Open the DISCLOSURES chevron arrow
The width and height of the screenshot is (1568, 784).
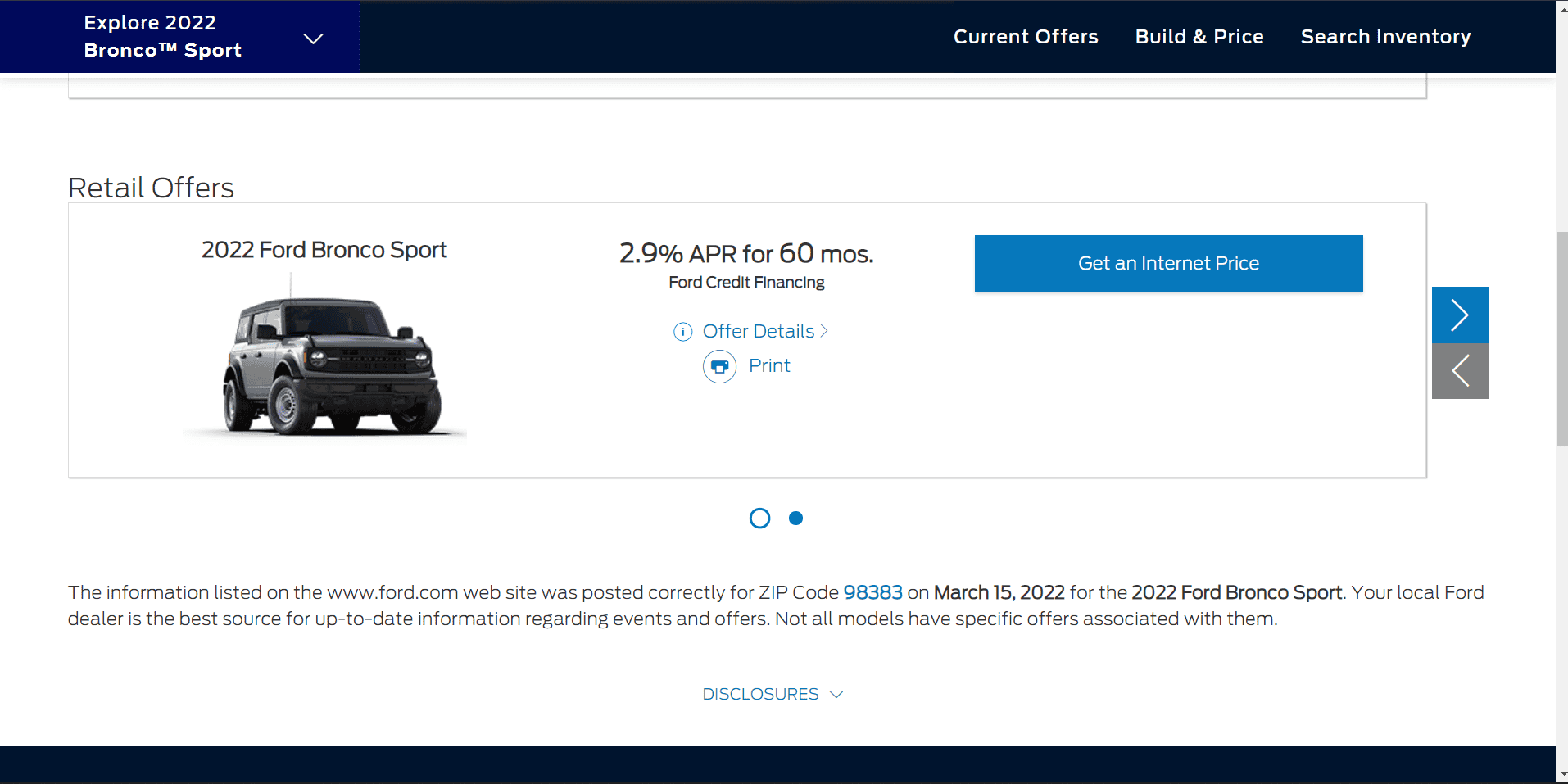pyautogui.click(x=836, y=694)
